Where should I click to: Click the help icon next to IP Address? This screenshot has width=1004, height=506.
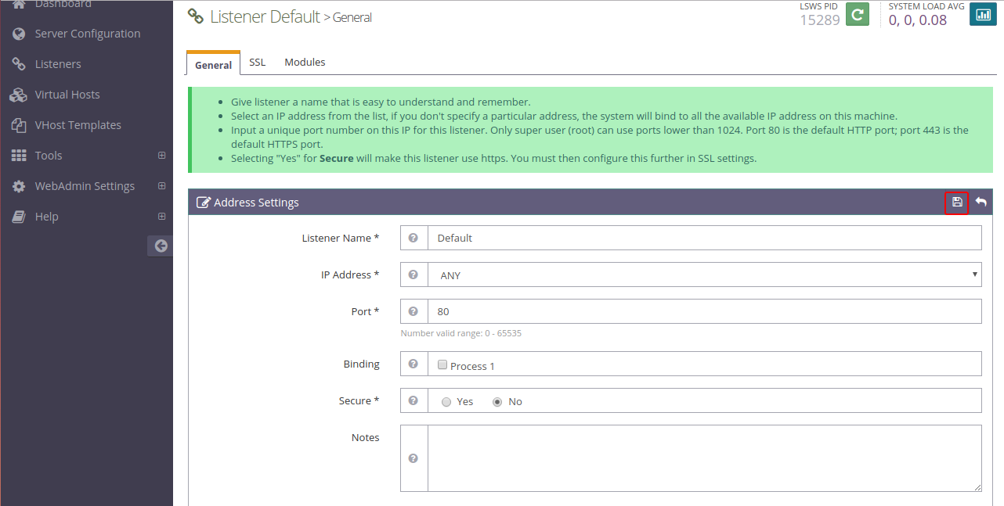coord(414,275)
